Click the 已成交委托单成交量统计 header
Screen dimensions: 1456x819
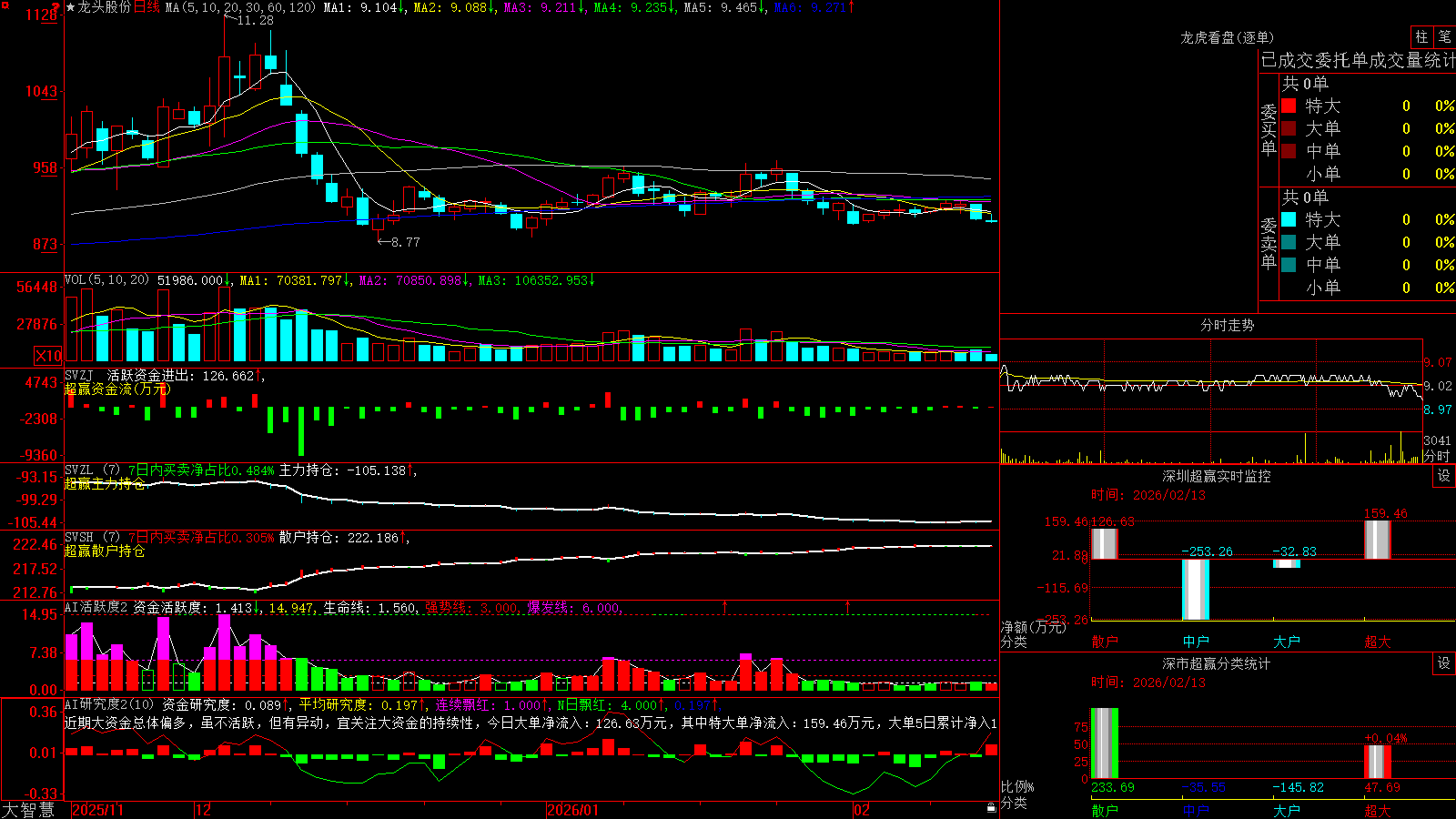(1358, 60)
